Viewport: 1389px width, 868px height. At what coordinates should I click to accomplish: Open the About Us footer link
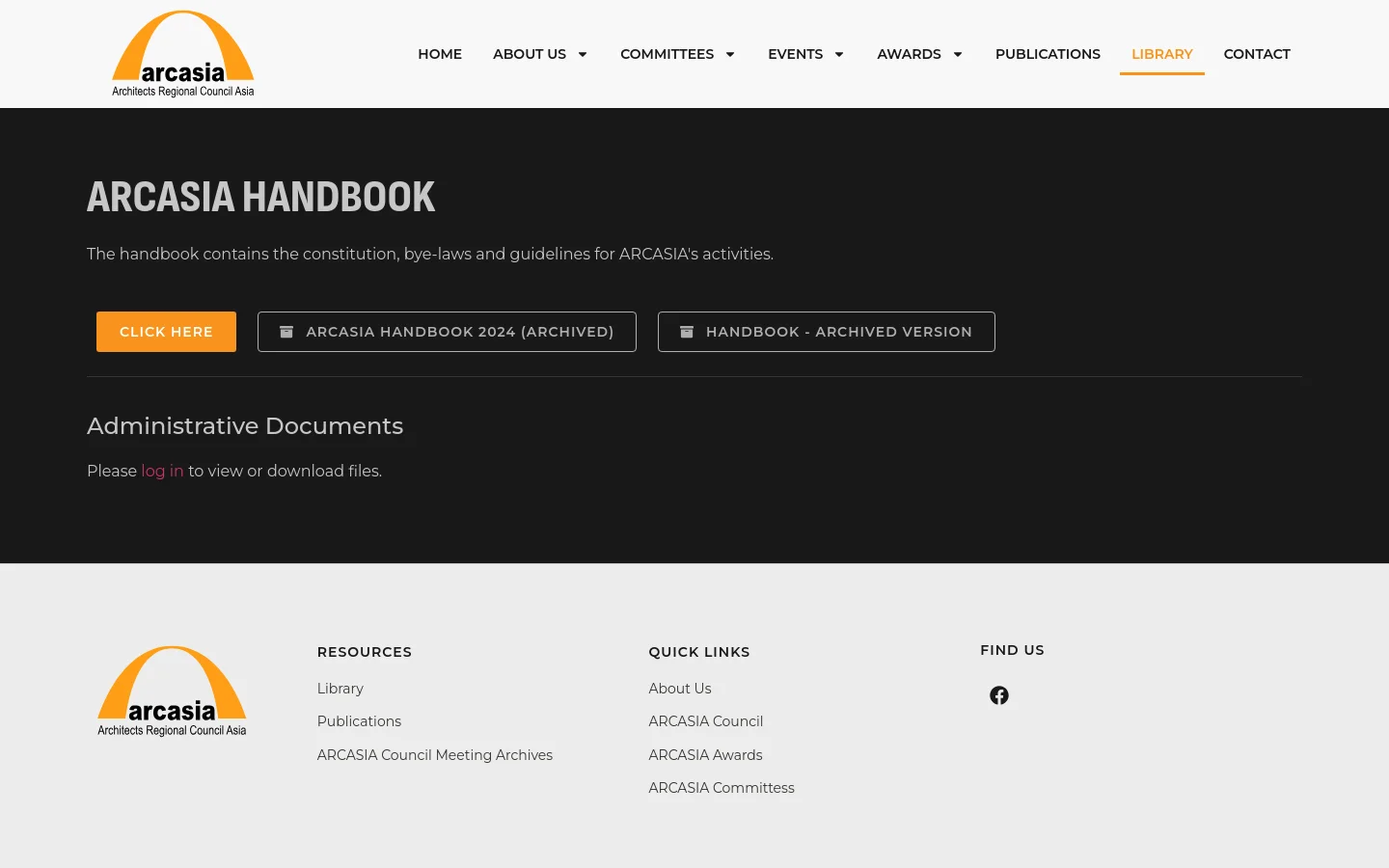pos(680,689)
